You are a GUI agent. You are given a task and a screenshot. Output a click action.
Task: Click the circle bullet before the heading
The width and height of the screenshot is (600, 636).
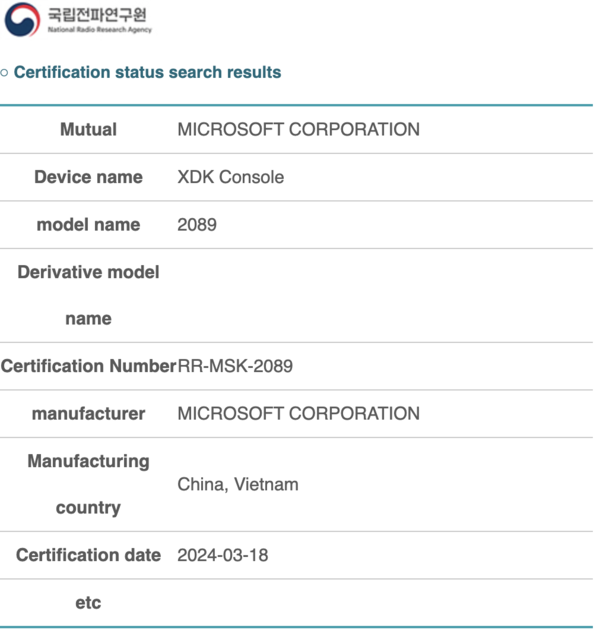coord(4,73)
